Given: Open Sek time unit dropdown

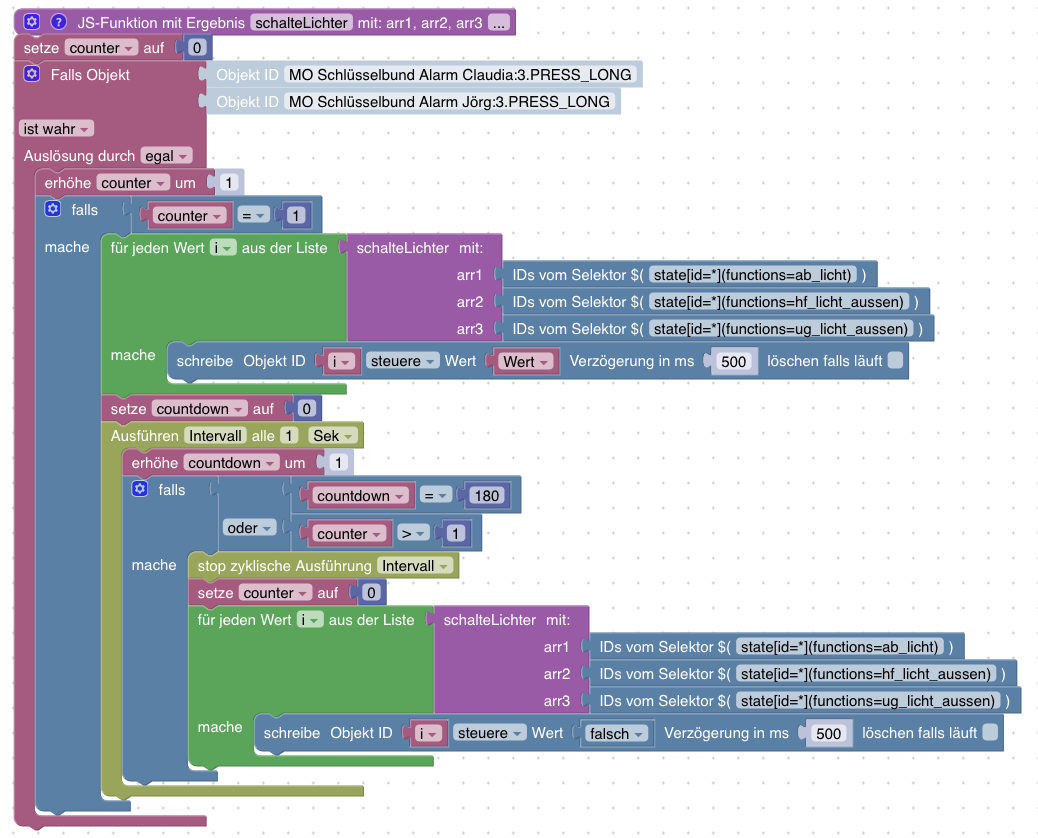Looking at the screenshot, I should click(x=334, y=436).
